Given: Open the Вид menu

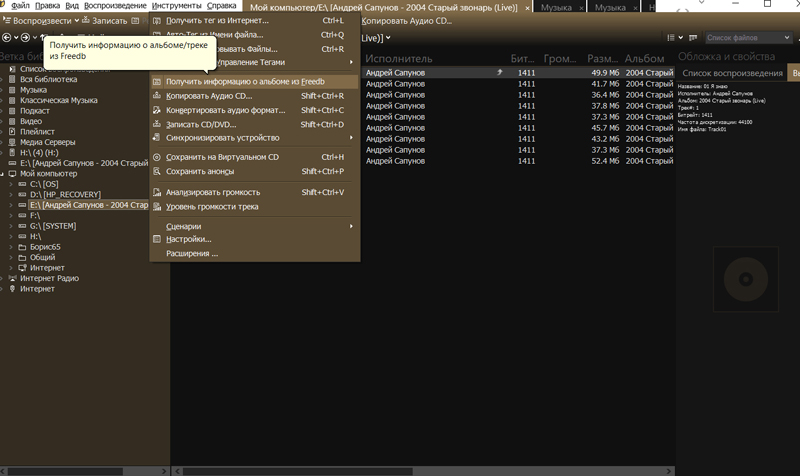Looking at the screenshot, I should click(72, 6).
